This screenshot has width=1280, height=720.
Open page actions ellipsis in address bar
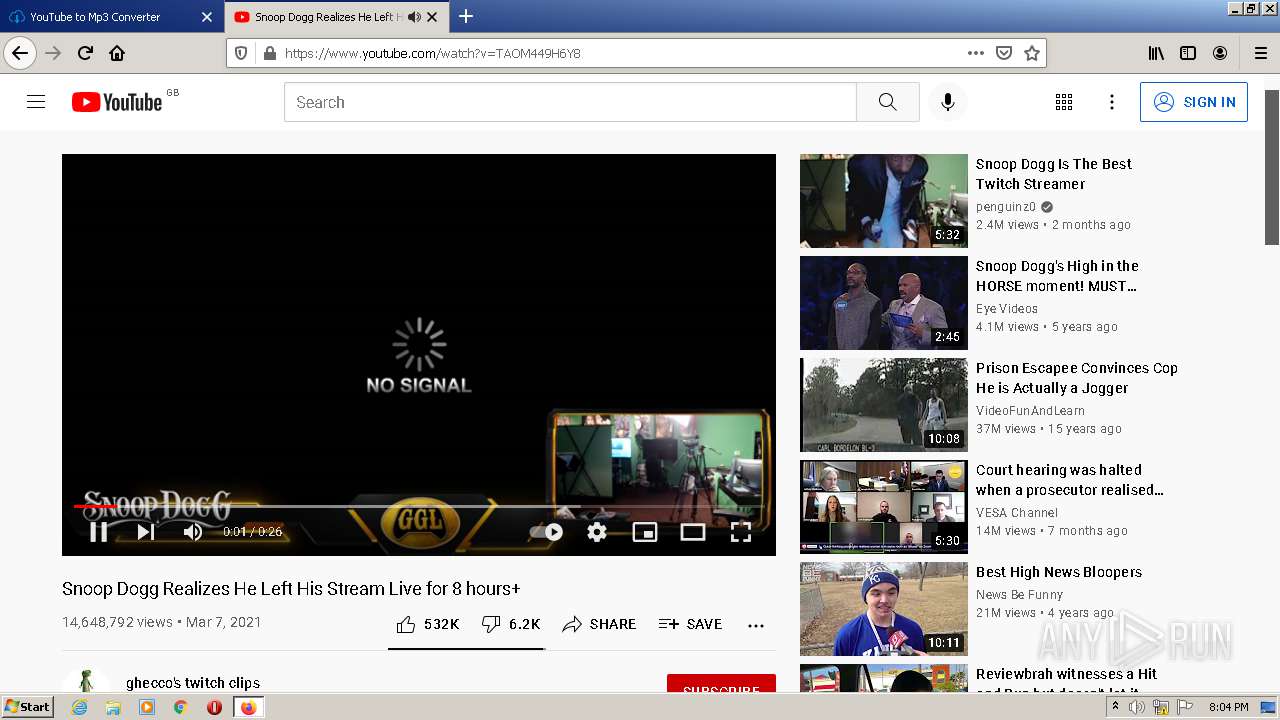pos(976,53)
